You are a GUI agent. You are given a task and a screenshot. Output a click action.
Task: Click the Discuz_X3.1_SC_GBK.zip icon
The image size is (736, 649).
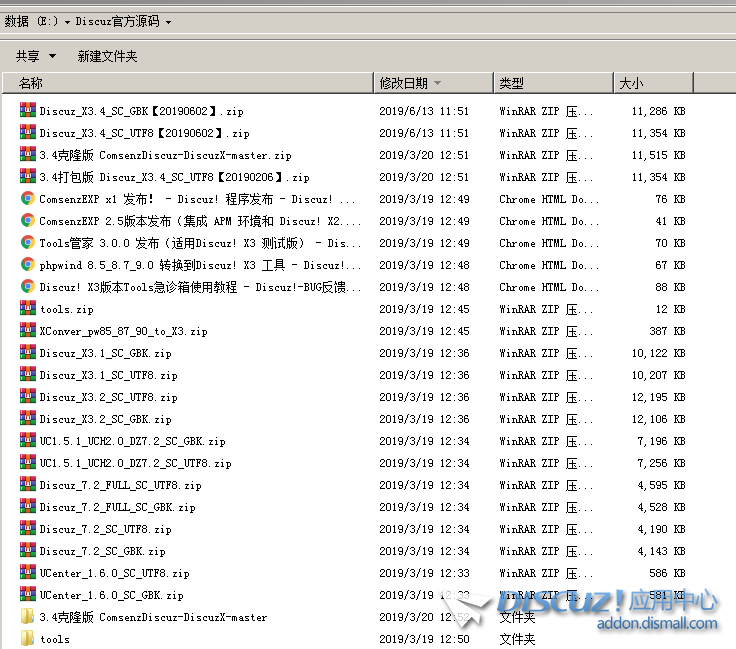[x=28, y=352]
